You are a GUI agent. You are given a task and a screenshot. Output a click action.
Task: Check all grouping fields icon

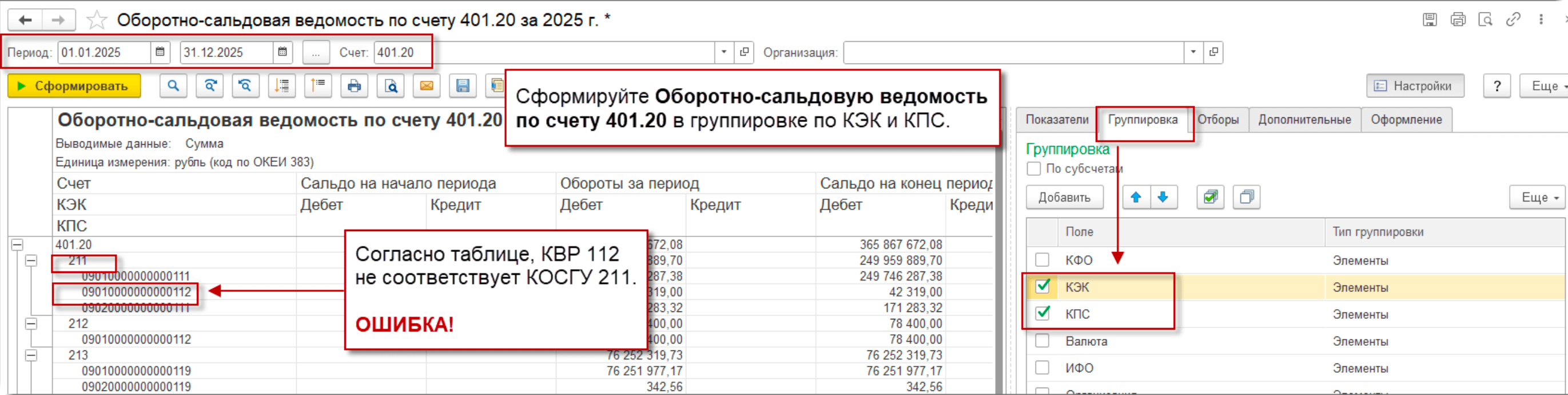pos(1210,197)
